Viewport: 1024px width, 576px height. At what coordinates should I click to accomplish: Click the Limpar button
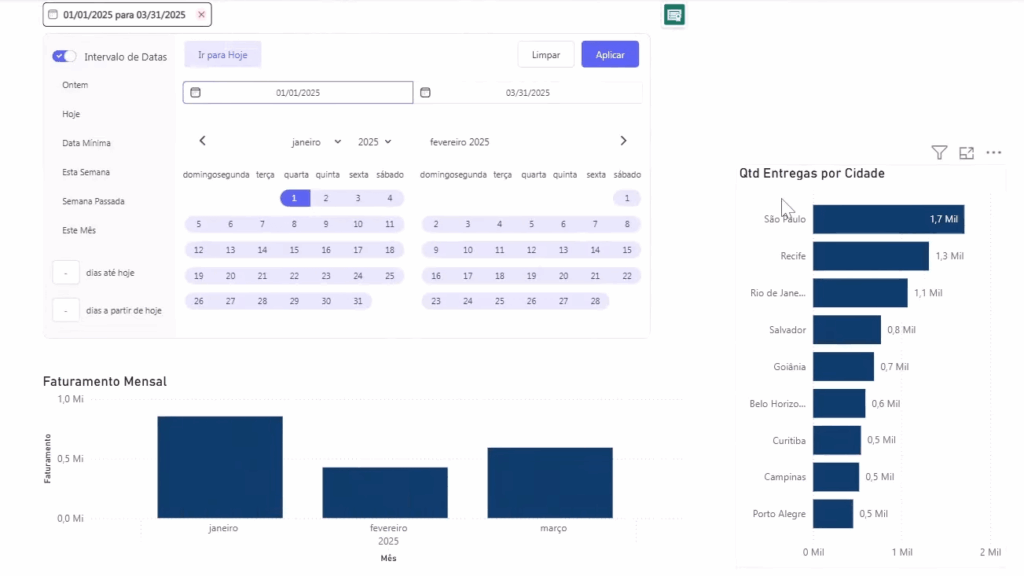pyautogui.click(x=546, y=55)
